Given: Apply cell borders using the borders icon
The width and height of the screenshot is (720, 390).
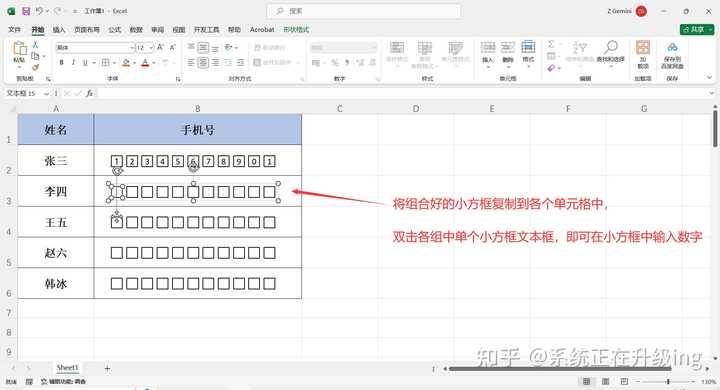Looking at the screenshot, I should tap(106, 62).
